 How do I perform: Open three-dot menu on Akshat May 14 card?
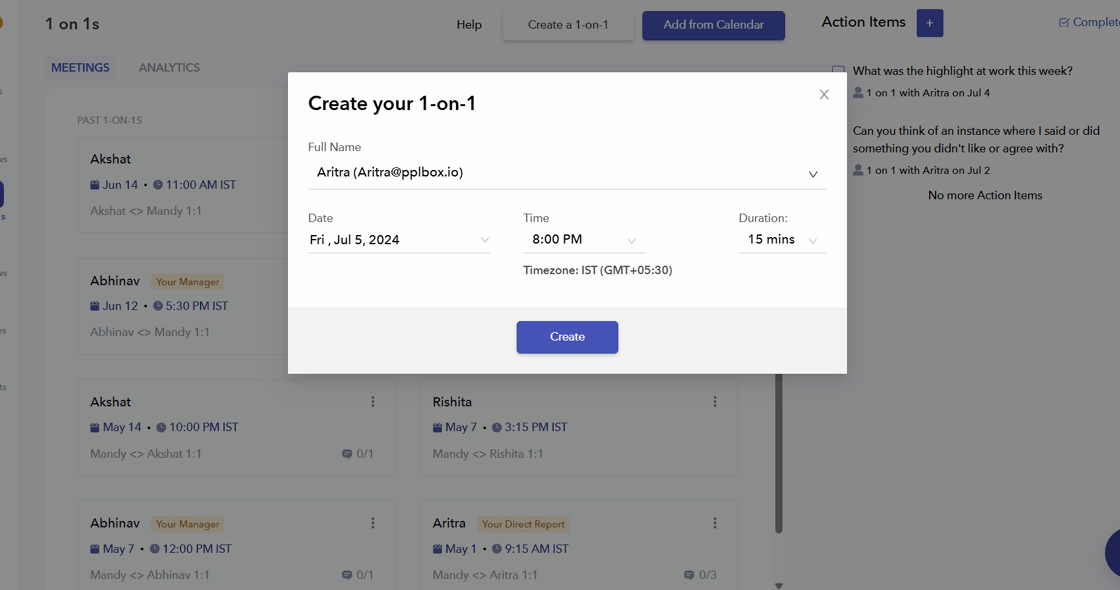(x=373, y=402)
